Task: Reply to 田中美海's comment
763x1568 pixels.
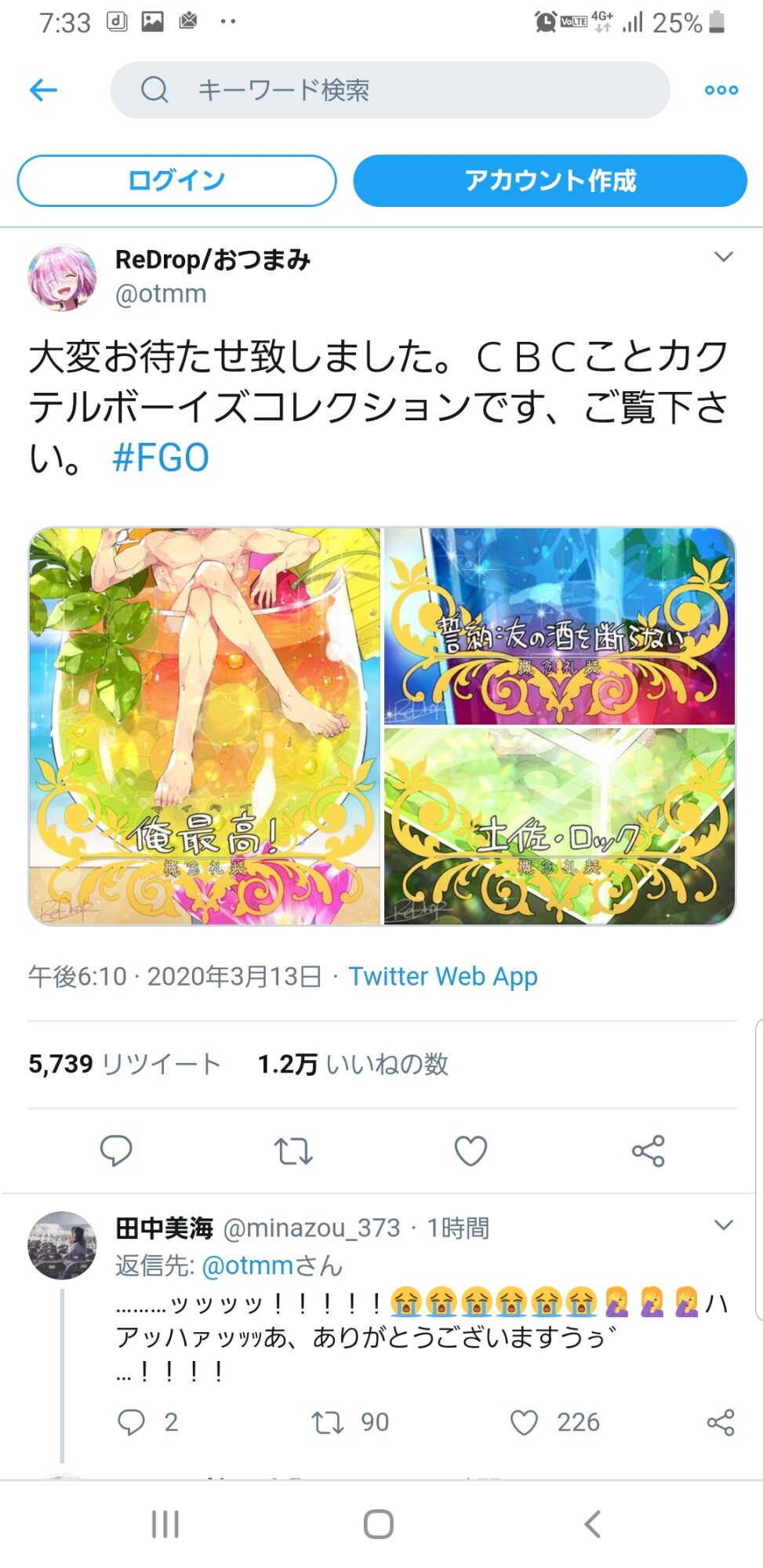Action: [x=131, y=1422]
